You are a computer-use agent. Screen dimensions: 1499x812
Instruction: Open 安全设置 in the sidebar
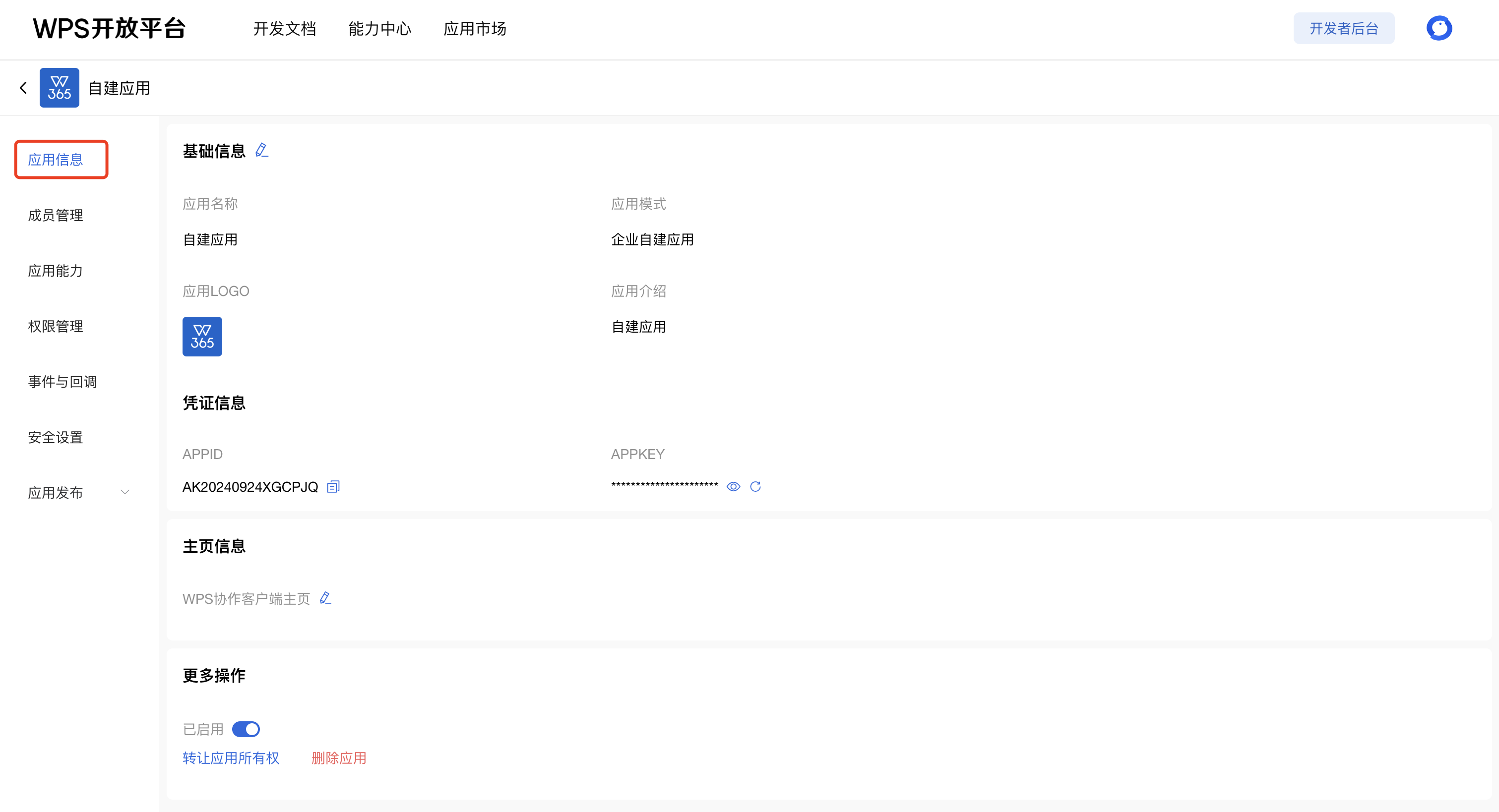[55, 437]
